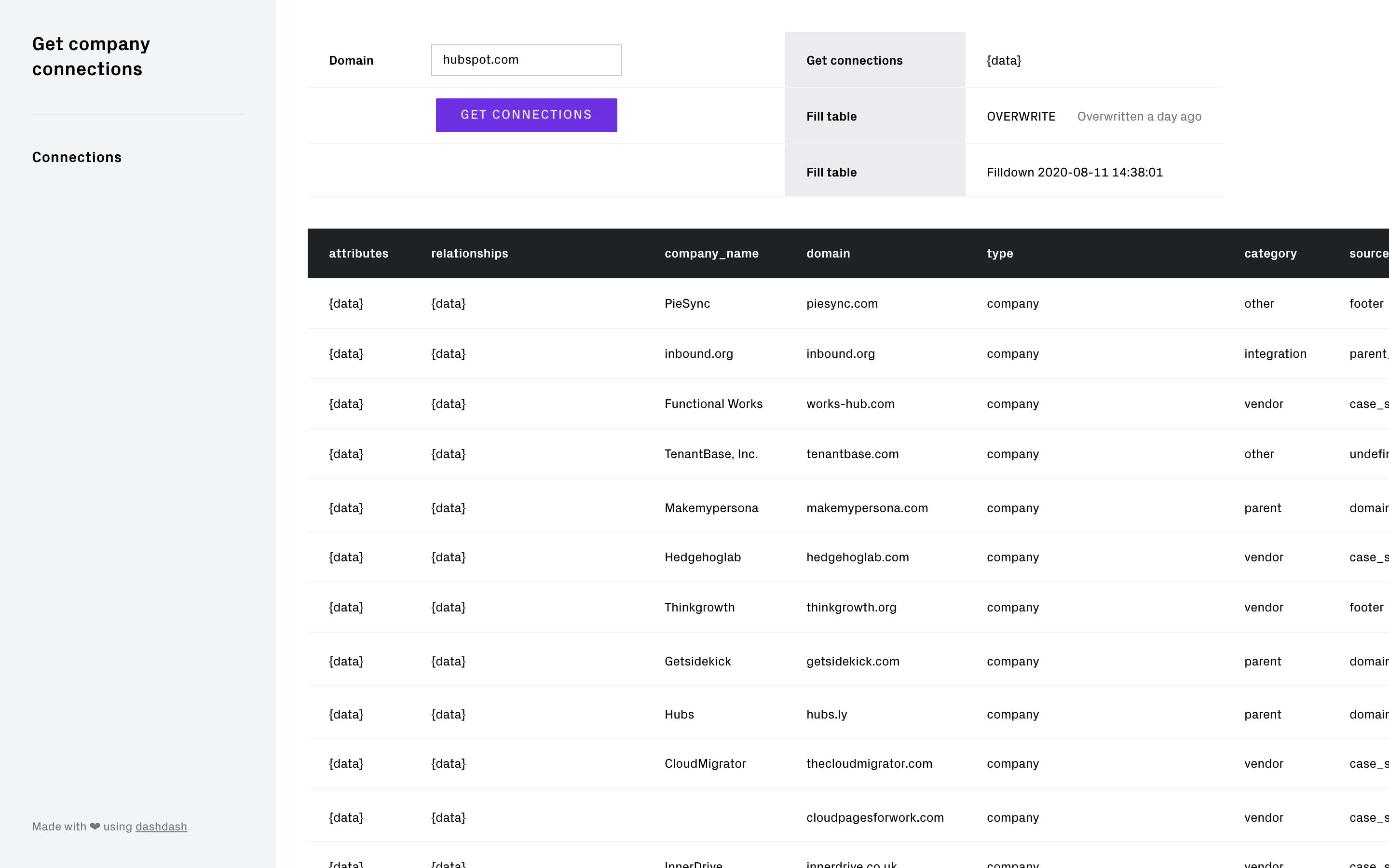Click the other category in TenantBase row

pos(1259,454)
